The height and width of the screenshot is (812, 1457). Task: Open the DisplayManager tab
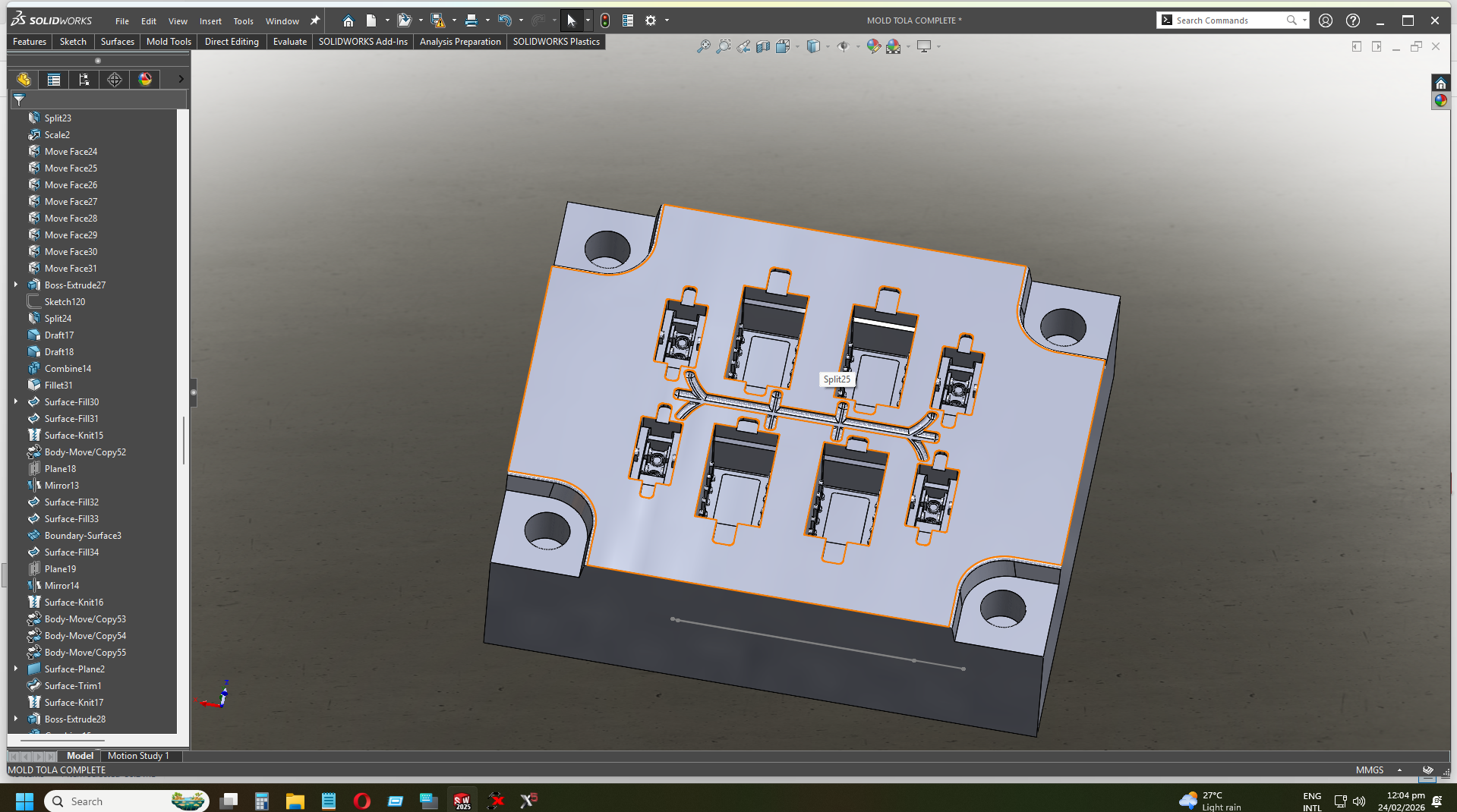145,79
